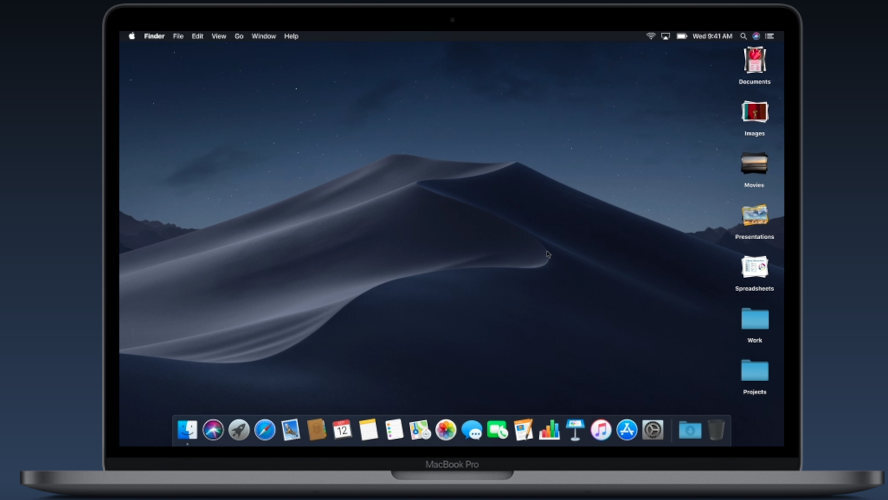Open Calendar icon showing 12
888x500 pixels.
click(x=342, y=430)
